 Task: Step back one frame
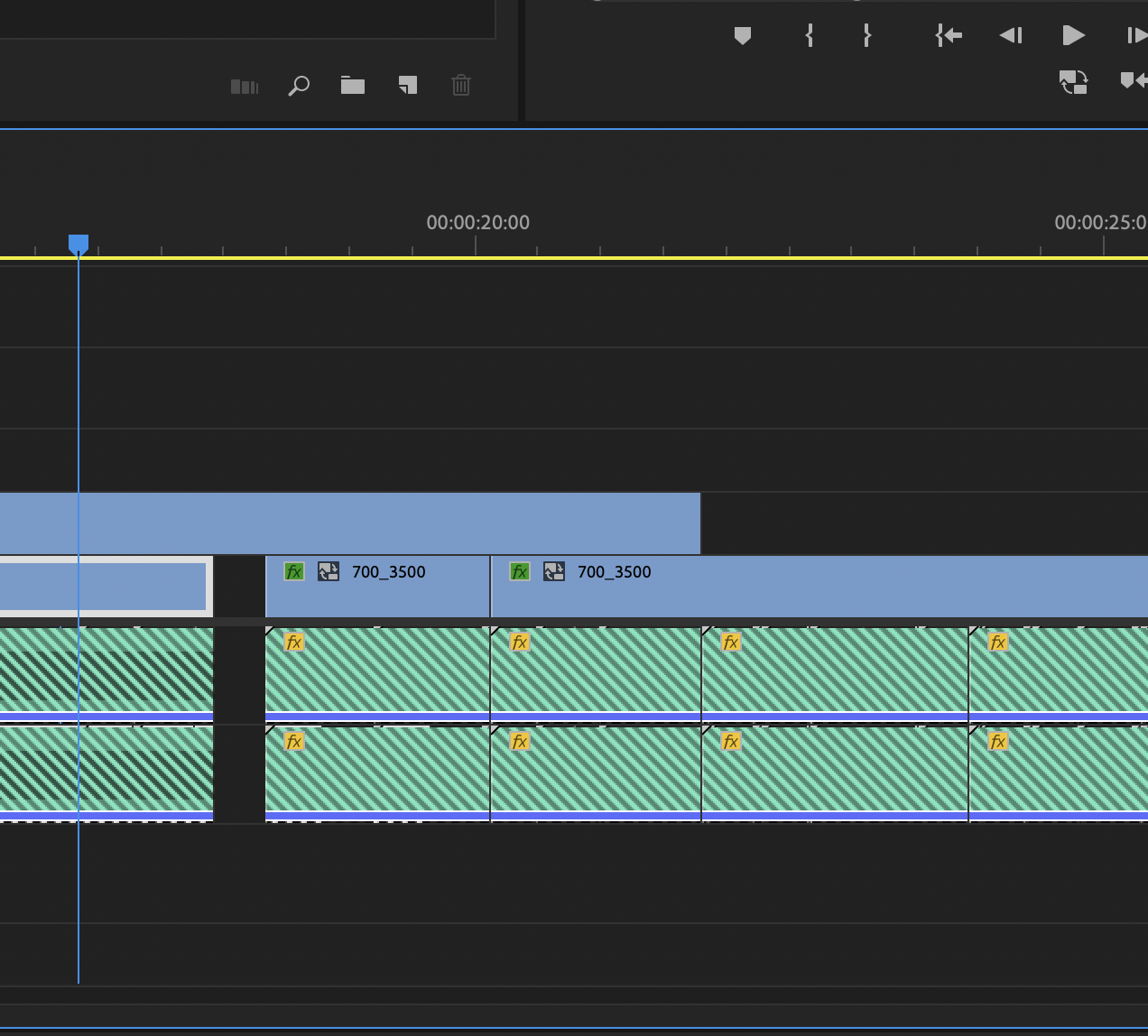[1011, 36]
